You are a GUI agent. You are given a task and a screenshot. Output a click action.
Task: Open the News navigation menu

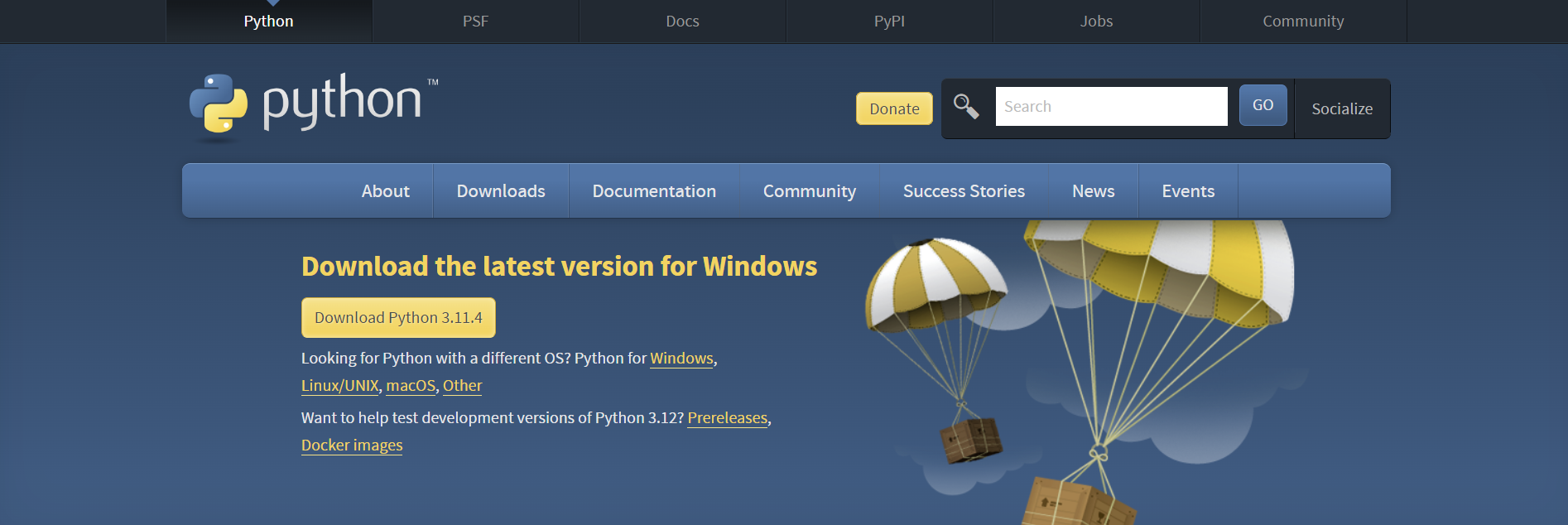point(1094,191)
